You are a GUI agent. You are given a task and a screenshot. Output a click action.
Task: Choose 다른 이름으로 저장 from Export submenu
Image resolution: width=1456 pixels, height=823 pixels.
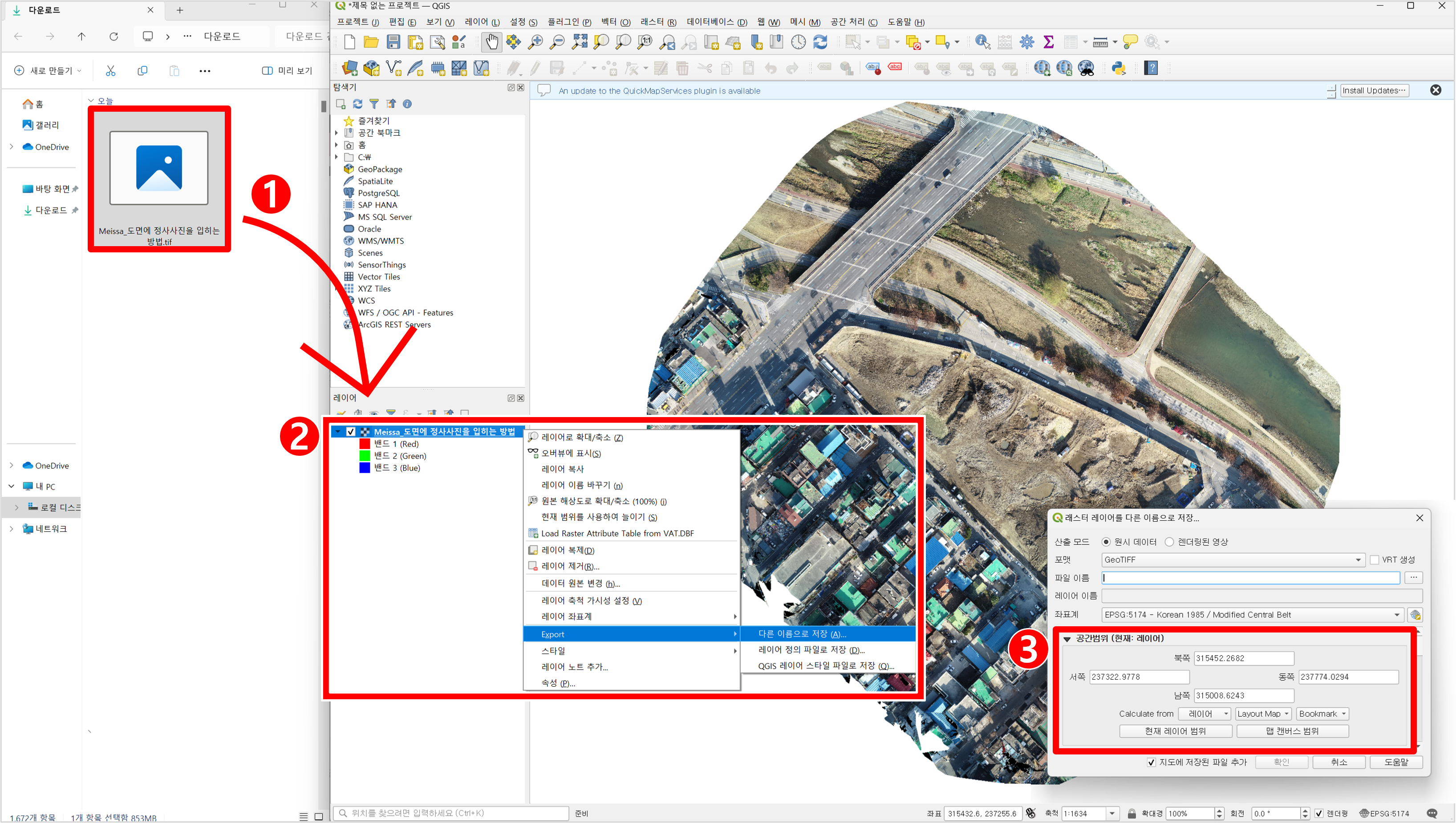pos(828,634)
